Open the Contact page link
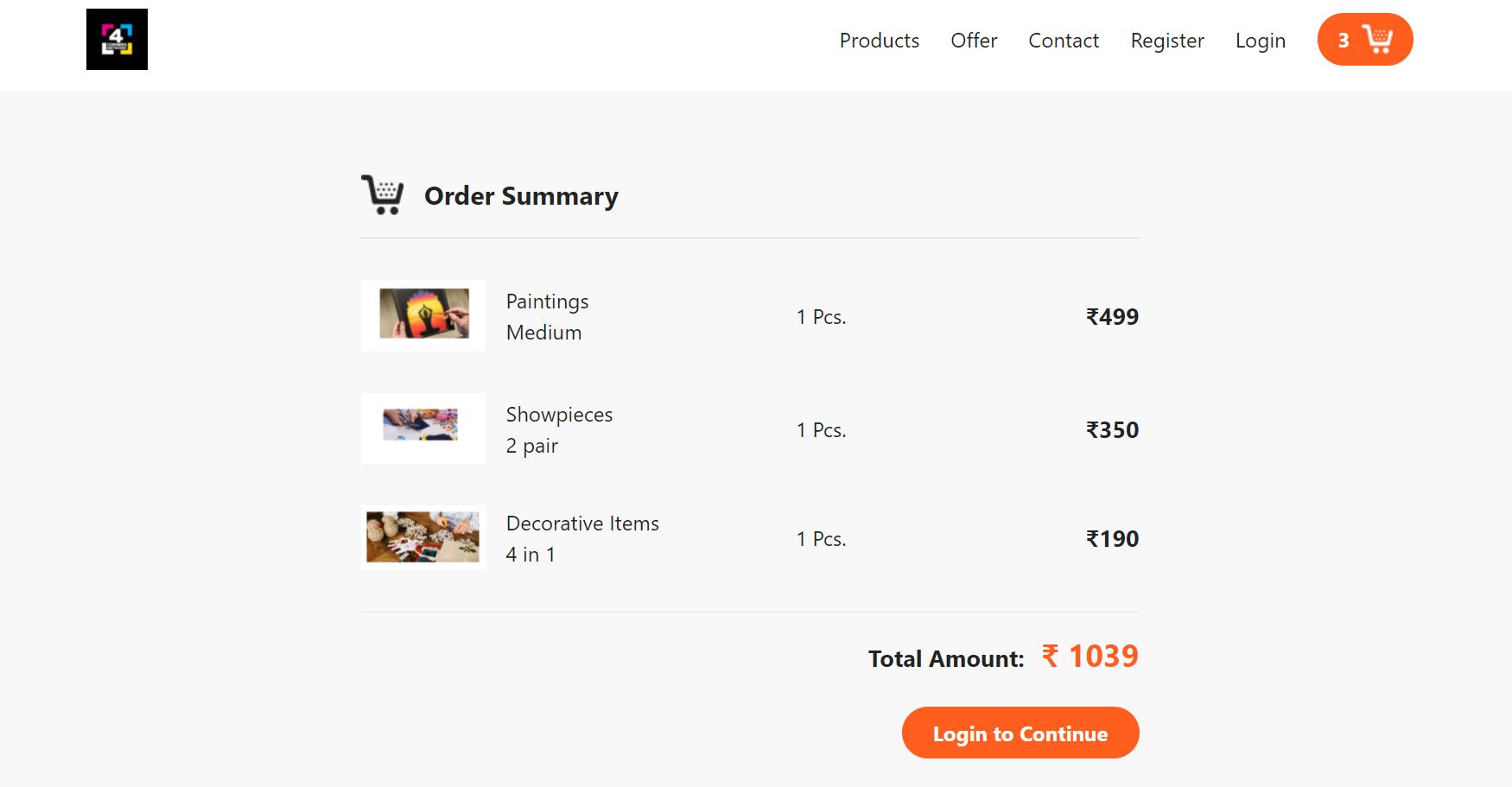1512x787 pixels. click(x=1063, y=41)
